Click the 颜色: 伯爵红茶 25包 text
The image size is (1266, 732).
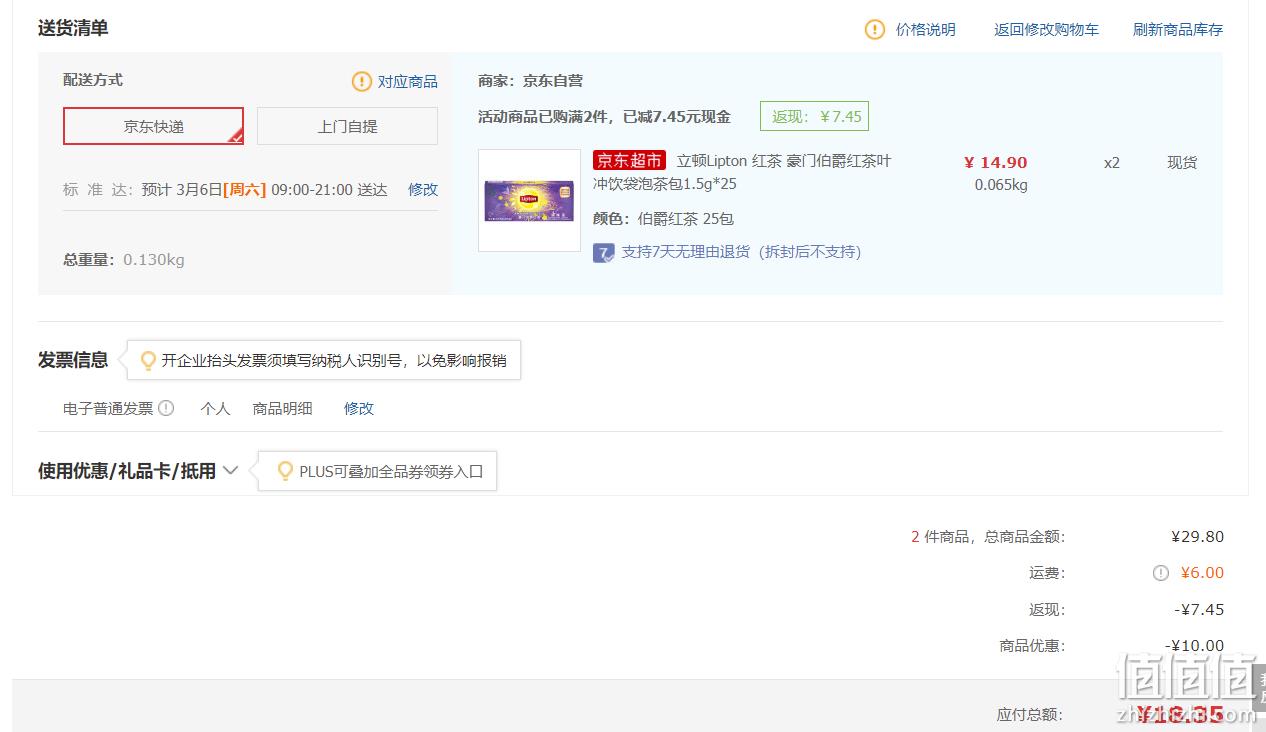pyautogui.click(x=663, y=219)
